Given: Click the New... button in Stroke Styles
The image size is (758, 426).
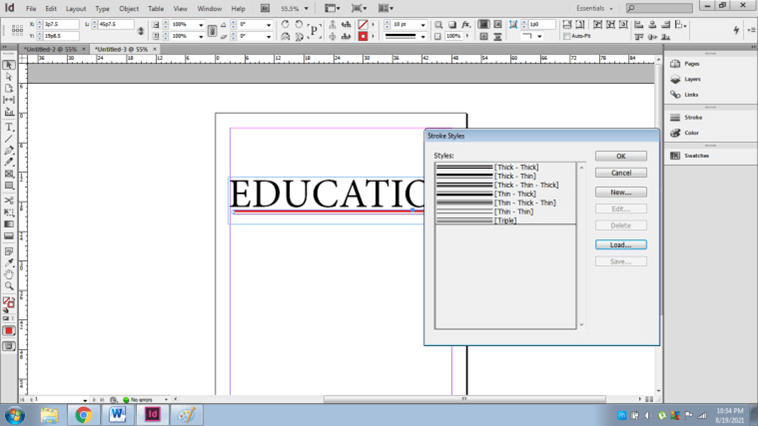Looking at the screenshot, I should point(620,192).
